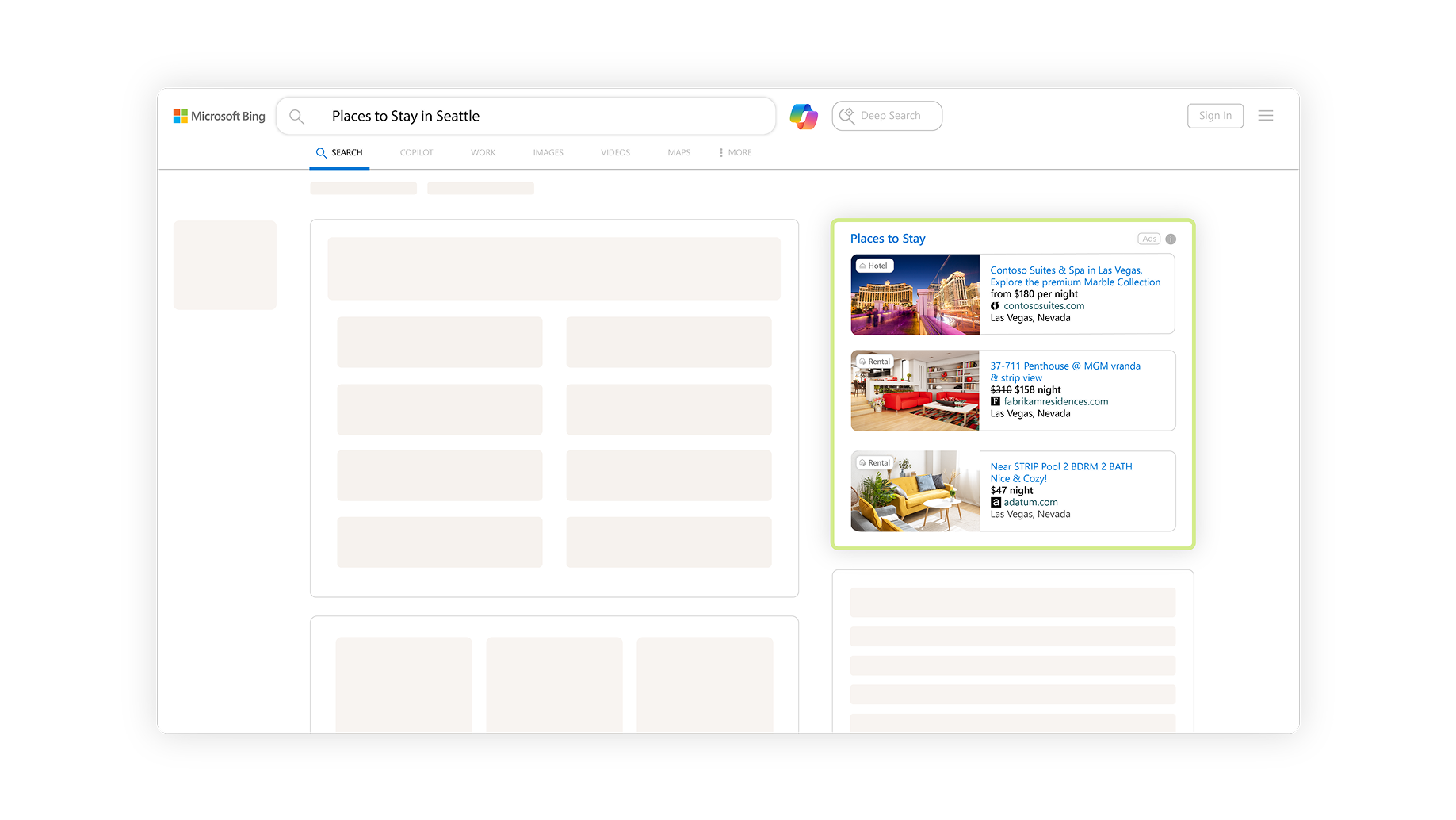Click the search query text field
1456x820 pixels.
click(x=539, y=117)
